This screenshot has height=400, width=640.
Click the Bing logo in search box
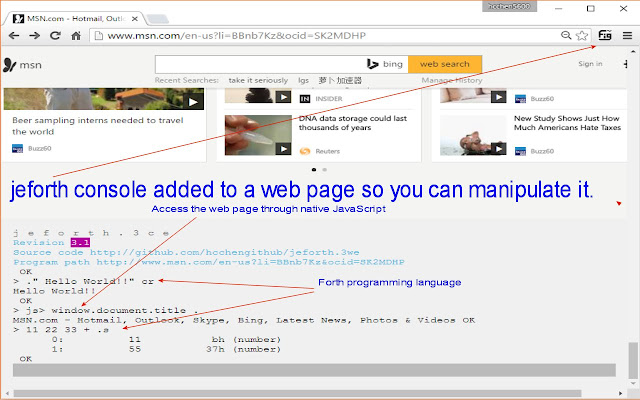click(384, 64)
